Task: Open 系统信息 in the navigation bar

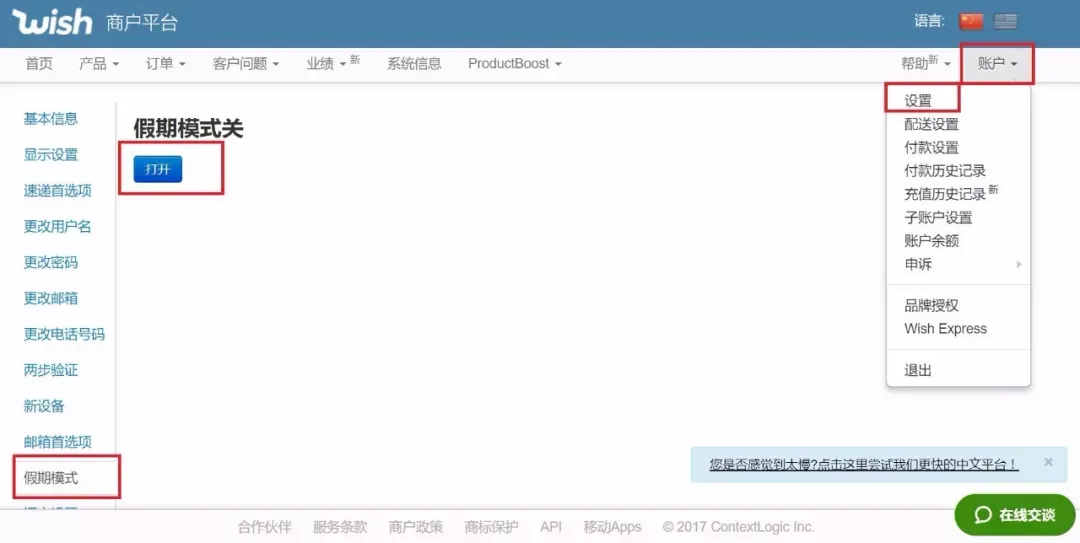Action: tap(414, 63)
